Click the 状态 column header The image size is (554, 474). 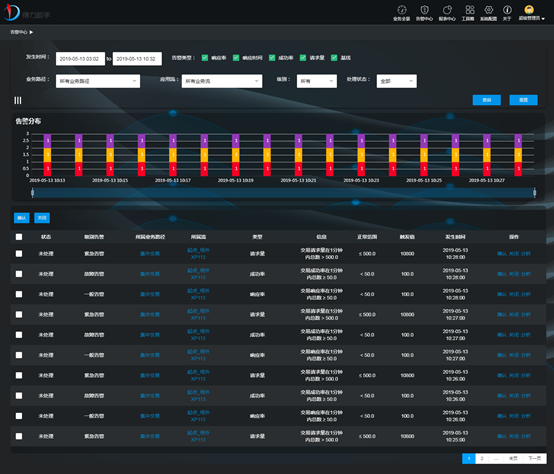coord(46,237)
